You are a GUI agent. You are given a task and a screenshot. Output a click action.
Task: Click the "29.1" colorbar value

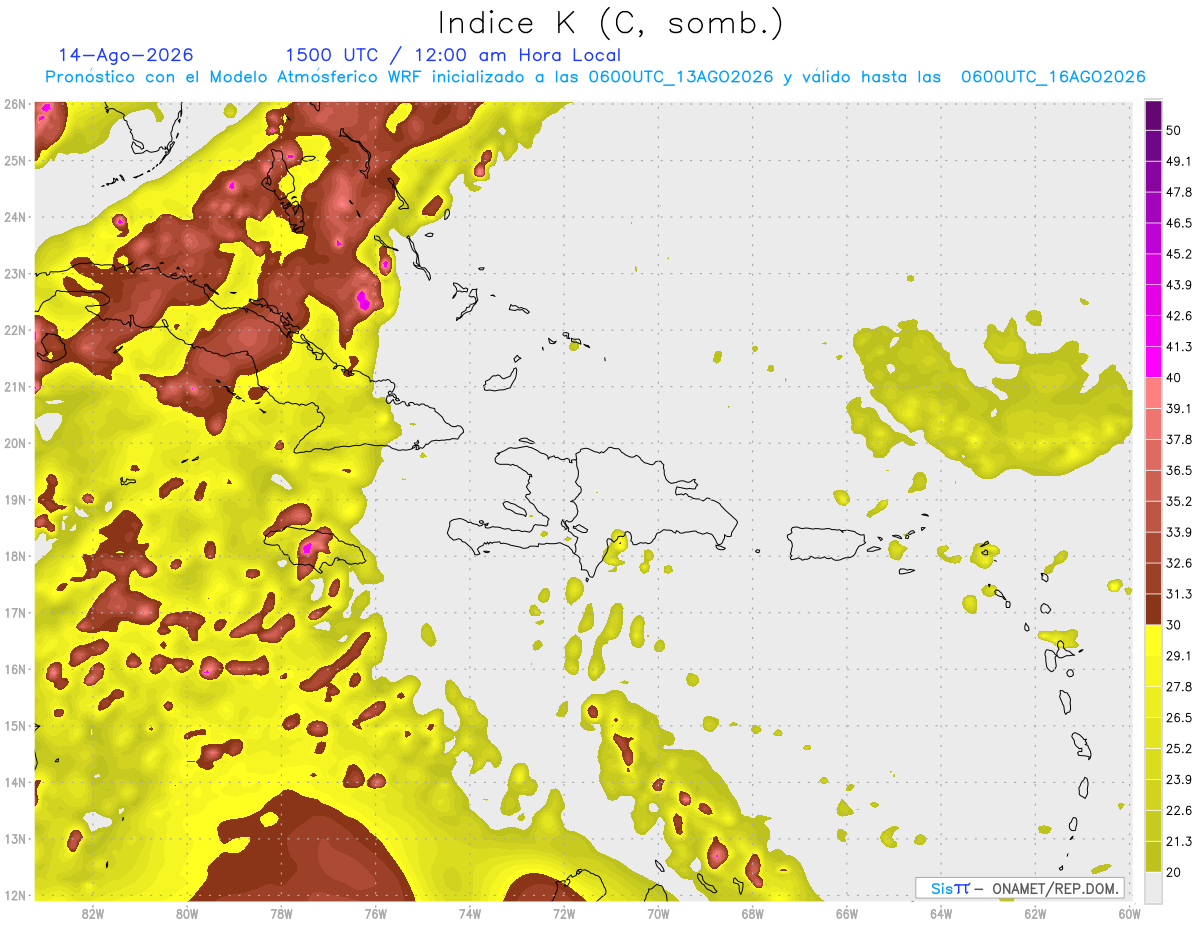[1178, 655]
